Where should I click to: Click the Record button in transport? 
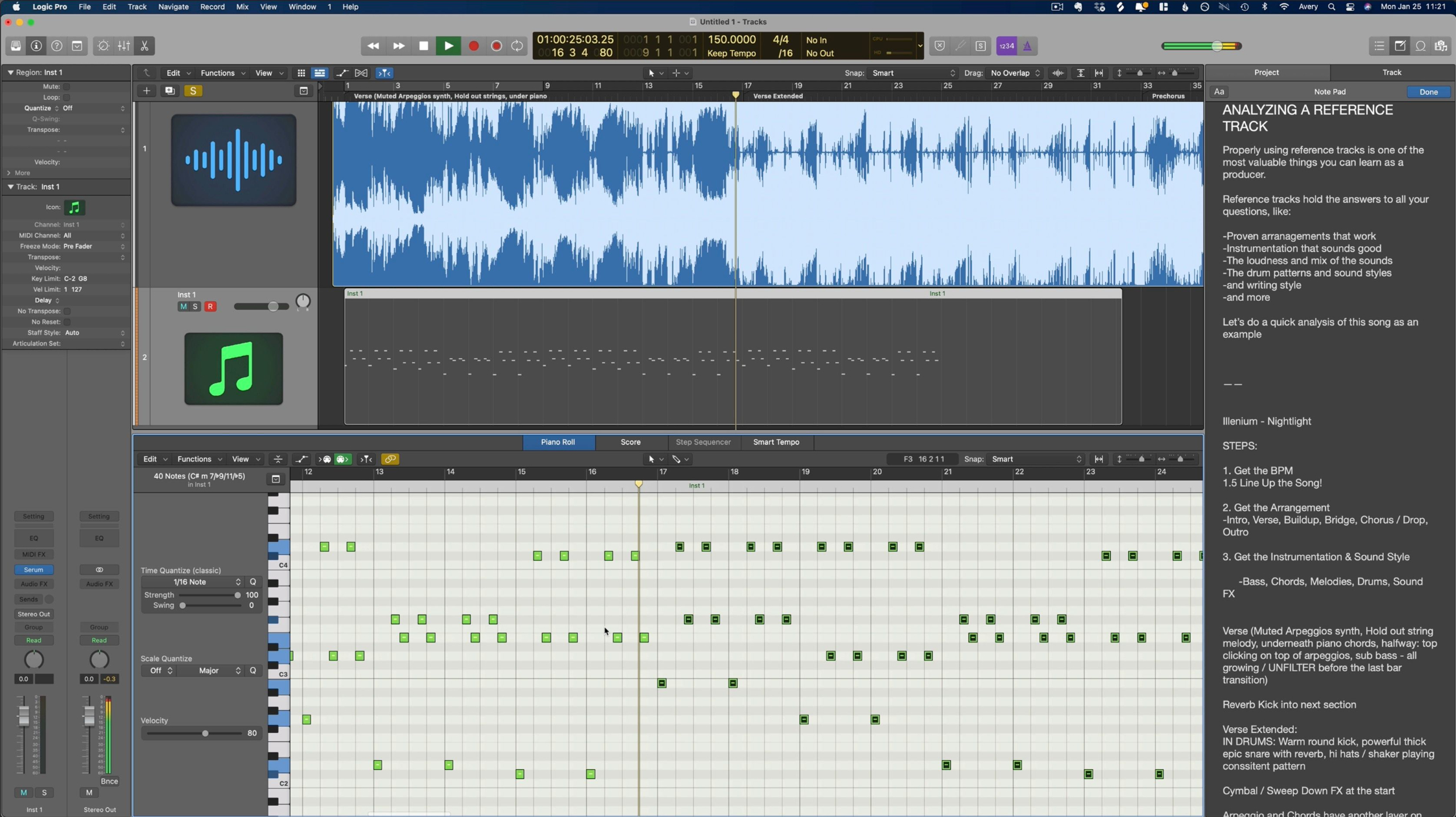pos(473,46)
